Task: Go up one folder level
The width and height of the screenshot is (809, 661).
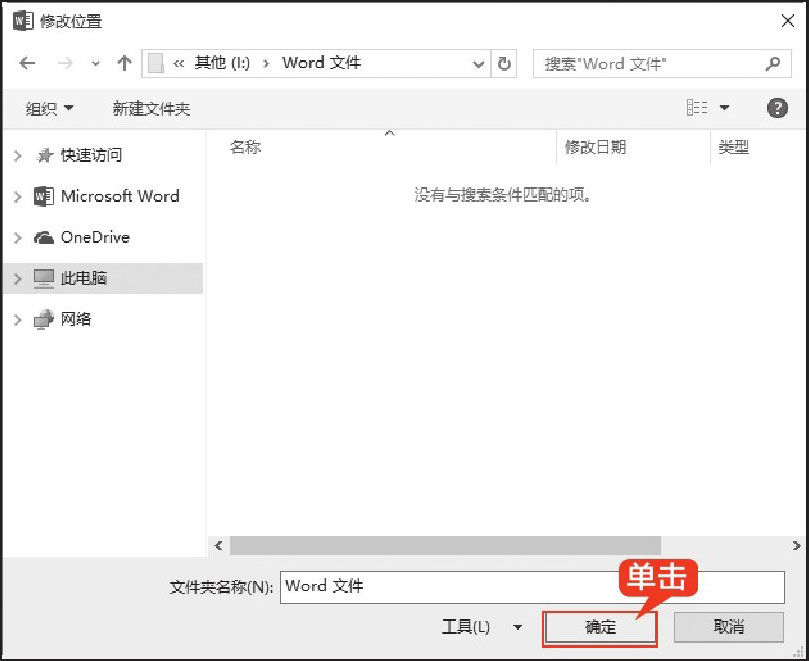Action: pos(124,63)
